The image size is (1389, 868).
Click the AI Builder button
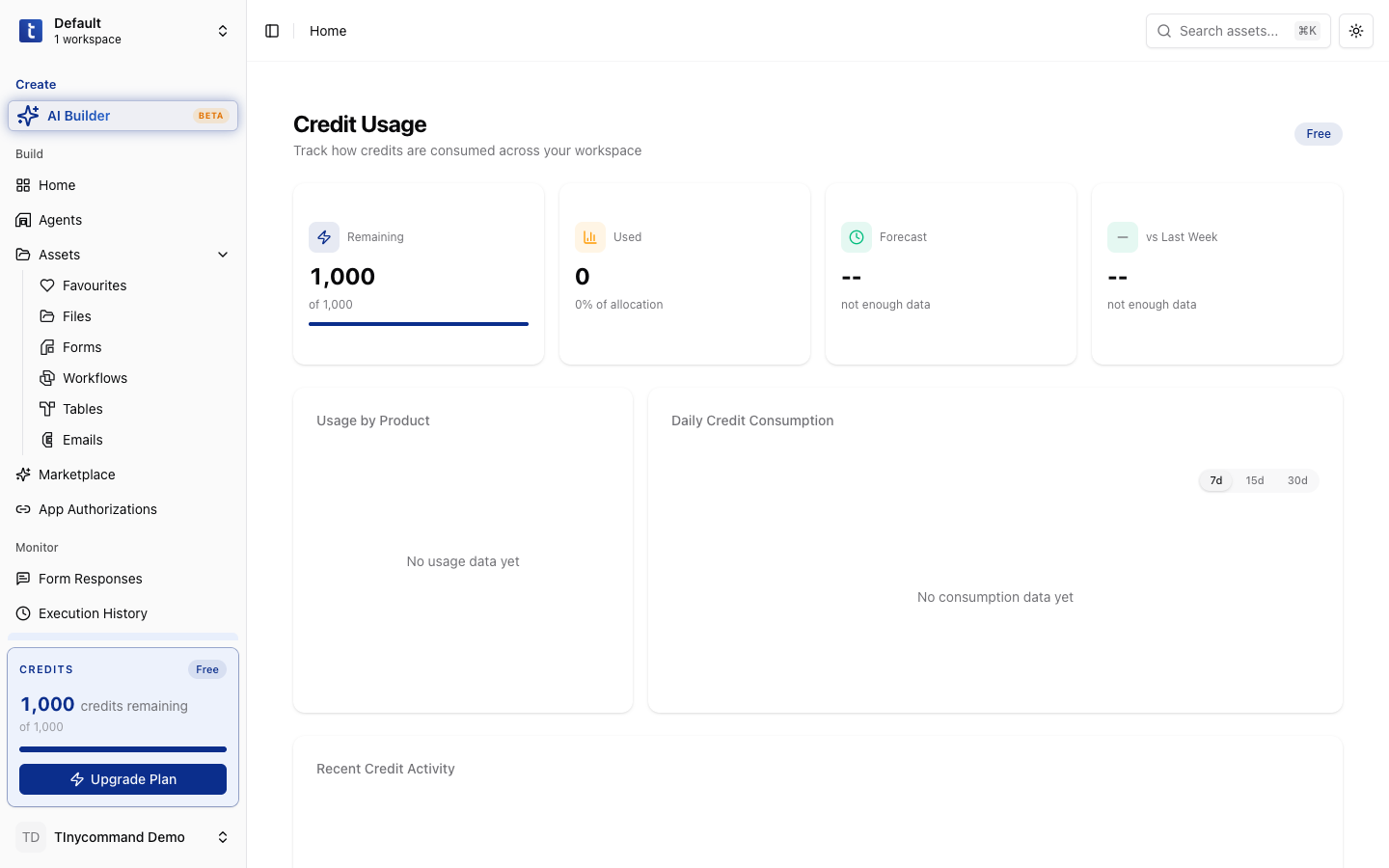tap(123, 116)
